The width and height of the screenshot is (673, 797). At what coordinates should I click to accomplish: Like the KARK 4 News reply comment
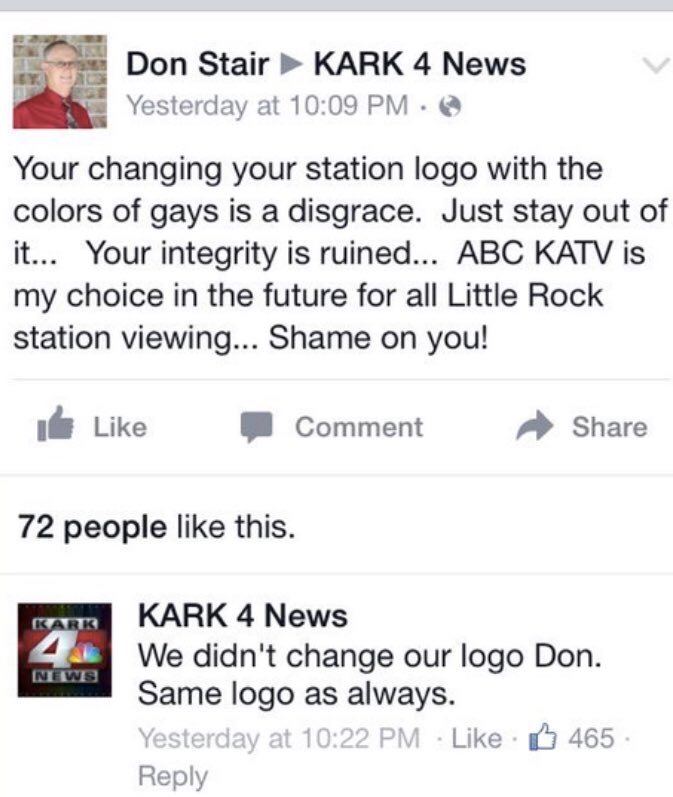click(476, 738)
